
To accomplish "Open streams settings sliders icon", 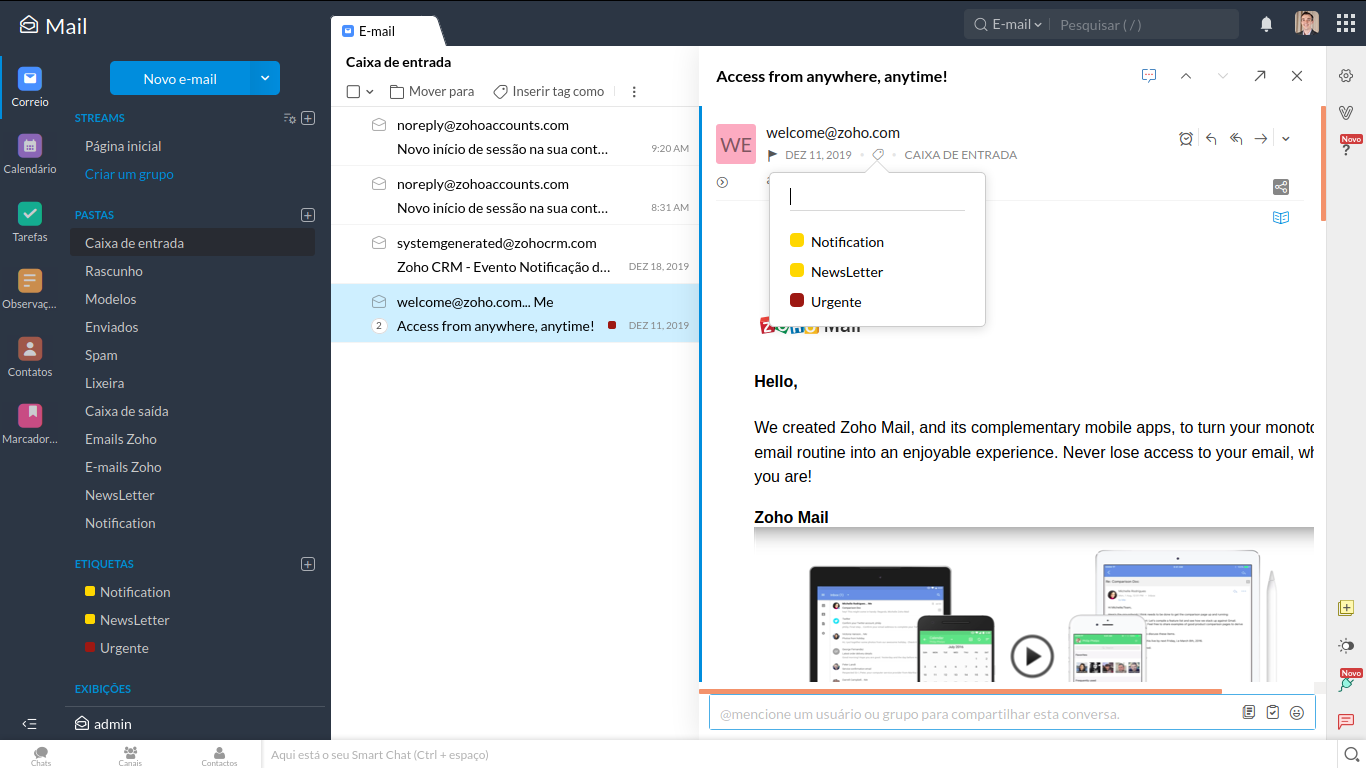I will pos(290,118).
